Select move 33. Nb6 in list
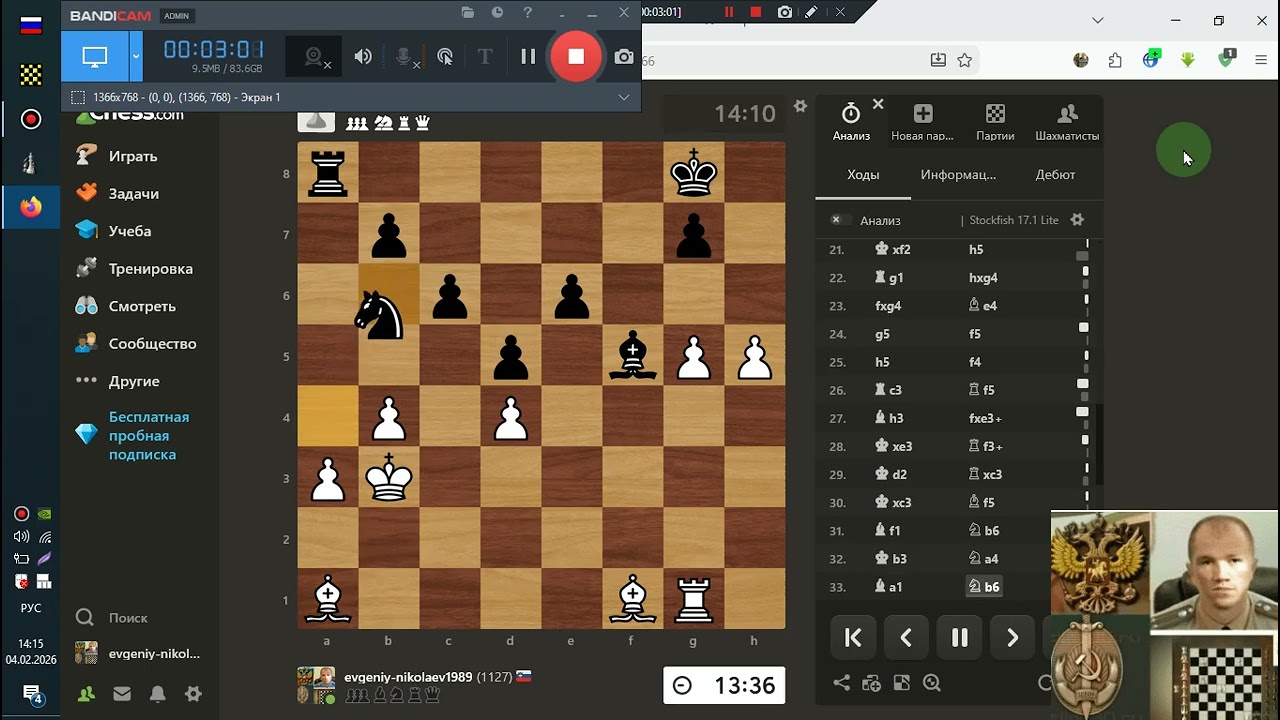 coord(984,587)
